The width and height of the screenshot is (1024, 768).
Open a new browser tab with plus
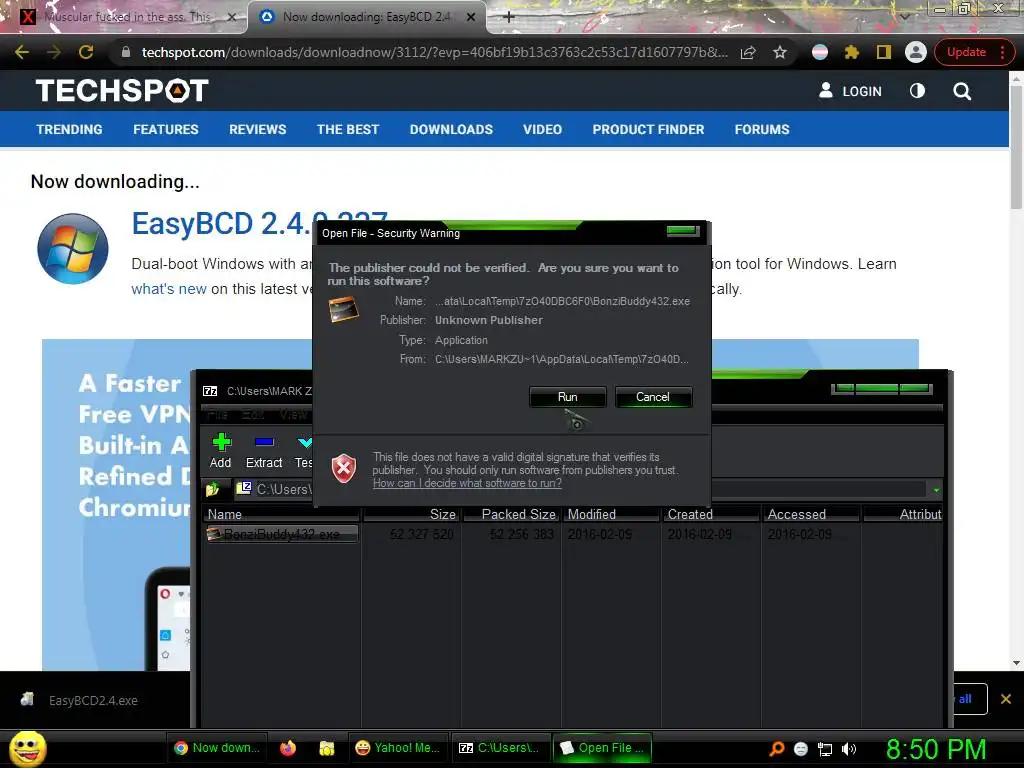[509, 17]
